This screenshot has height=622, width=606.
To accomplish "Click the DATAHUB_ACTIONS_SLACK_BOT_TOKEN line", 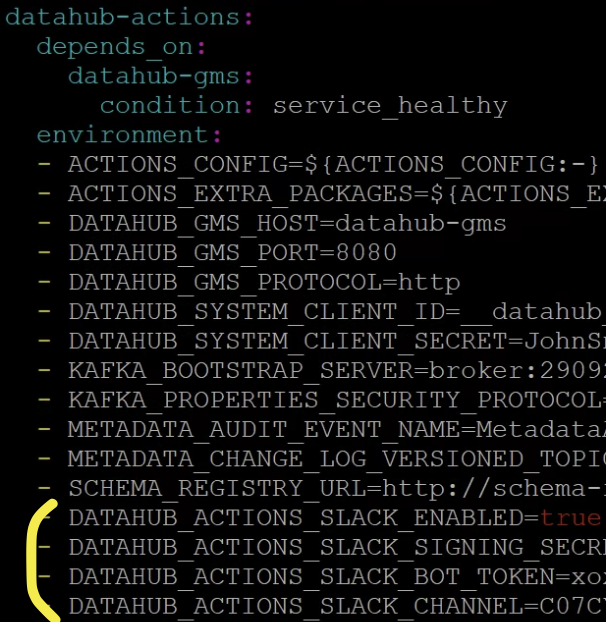I will click(337, 577).
